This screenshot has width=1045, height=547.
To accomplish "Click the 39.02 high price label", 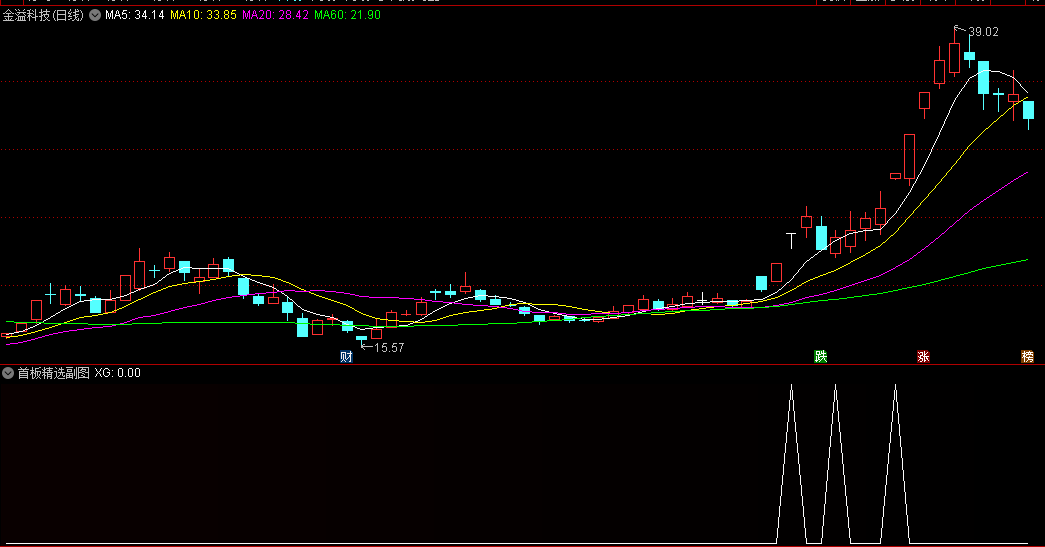I will click(983, 32).
